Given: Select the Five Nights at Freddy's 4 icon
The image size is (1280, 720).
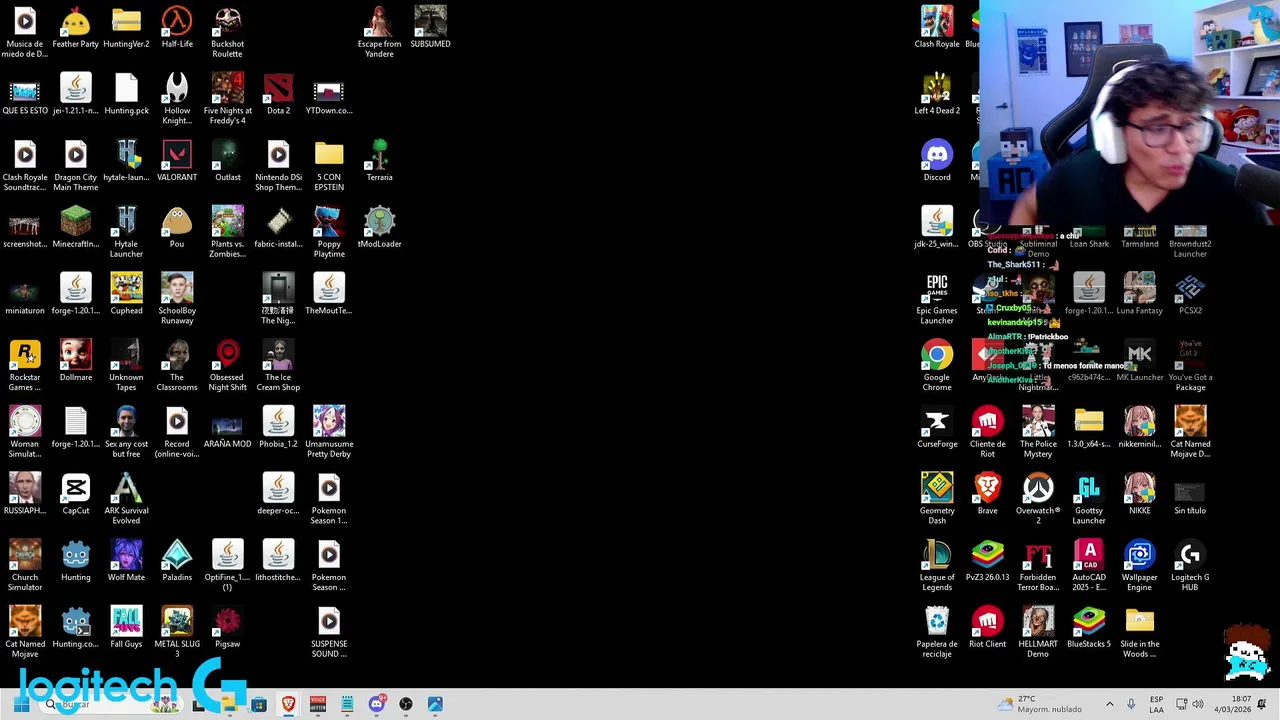Looking at the screenshot, I should click(x=227, y=99).
